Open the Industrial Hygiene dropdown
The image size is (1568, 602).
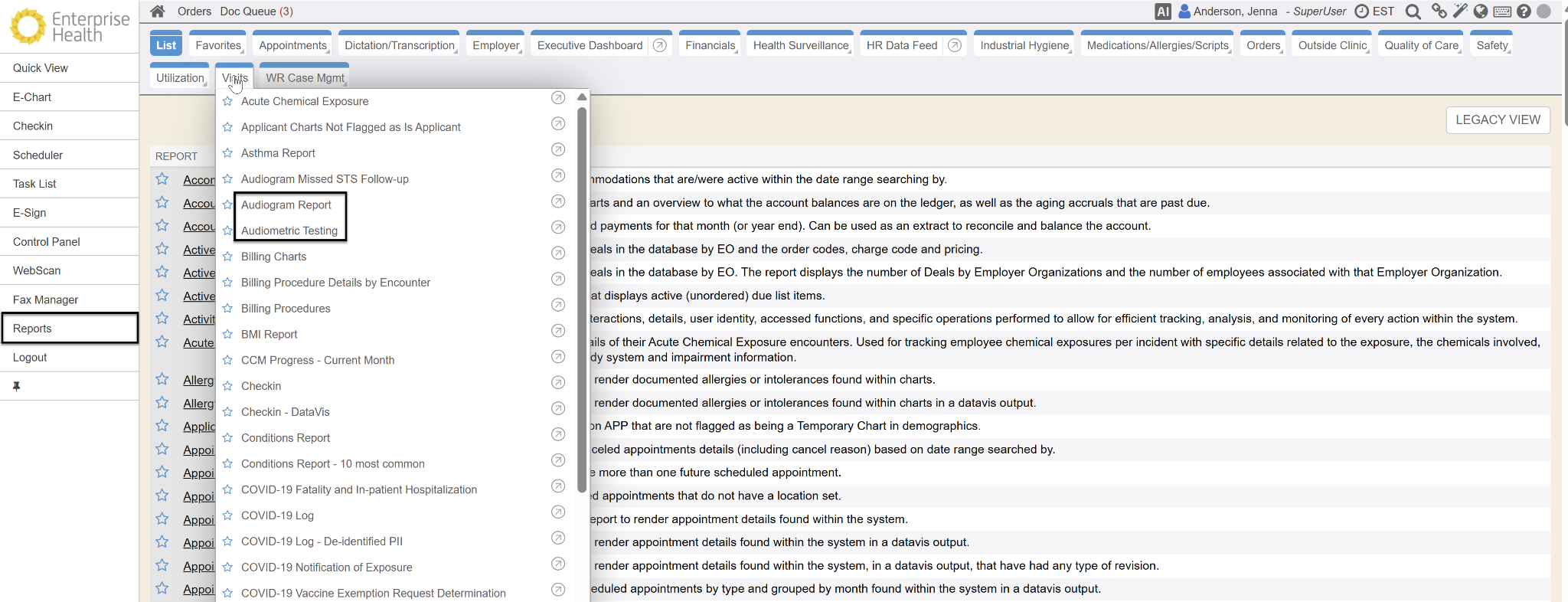tap(1024, 45)
